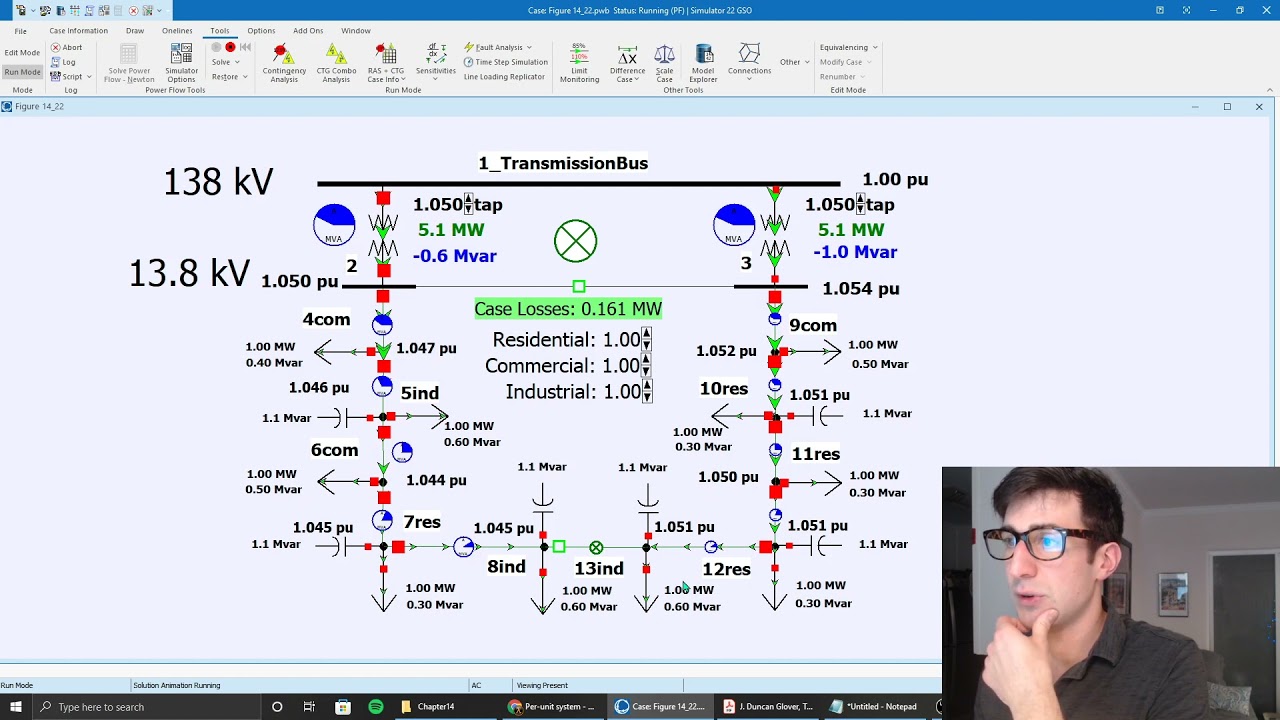
Task: Adjust tap stepper on transformer 3
Action: pos(860,204)
